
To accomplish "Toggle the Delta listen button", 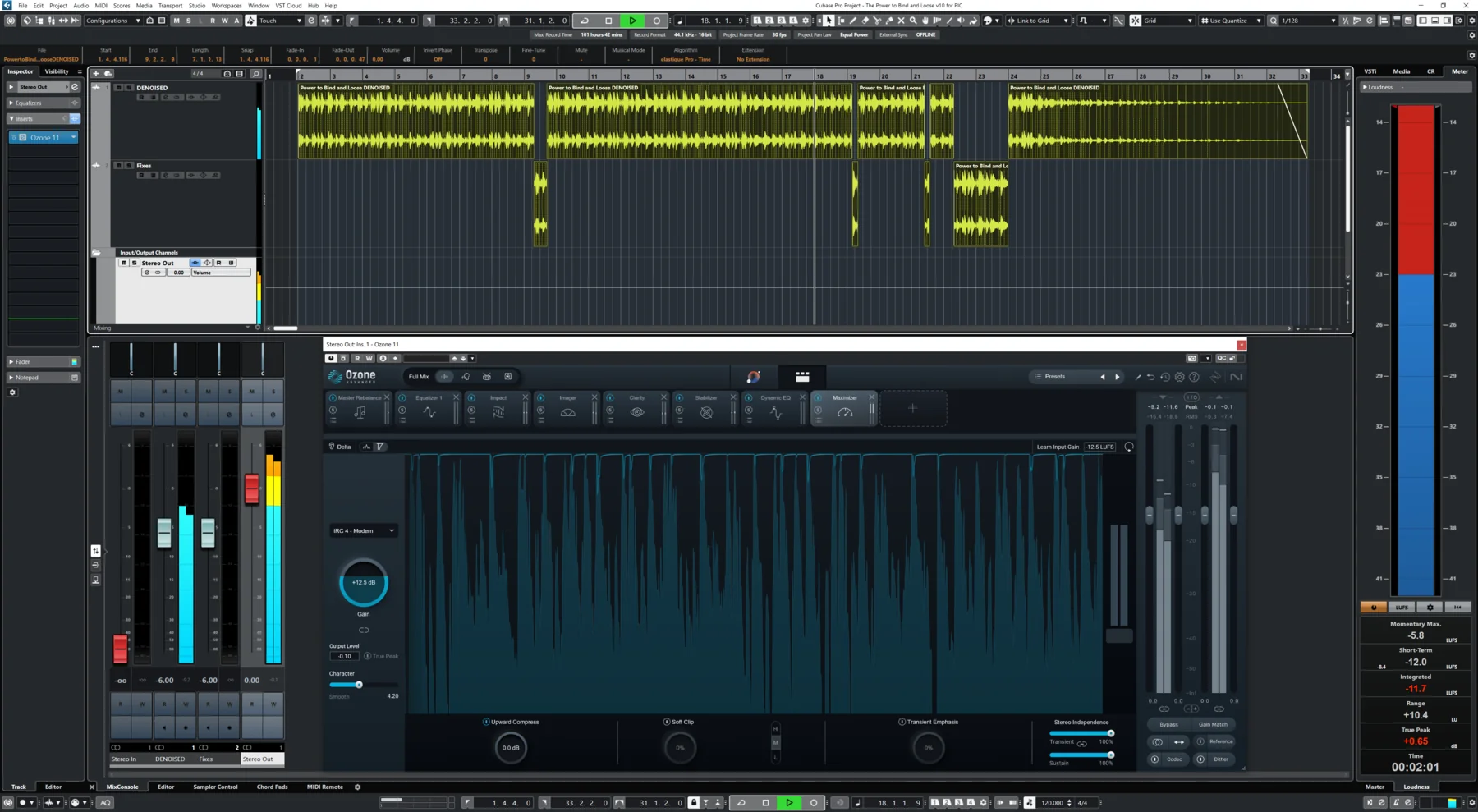I will 339,447.
